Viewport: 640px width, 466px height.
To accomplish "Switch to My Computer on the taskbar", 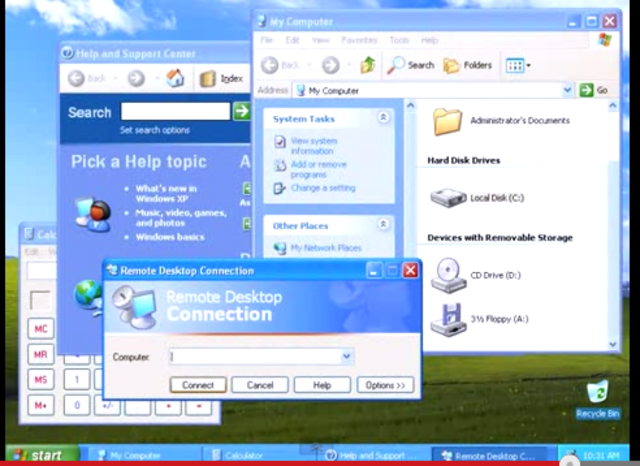I will tap(141, 455).
